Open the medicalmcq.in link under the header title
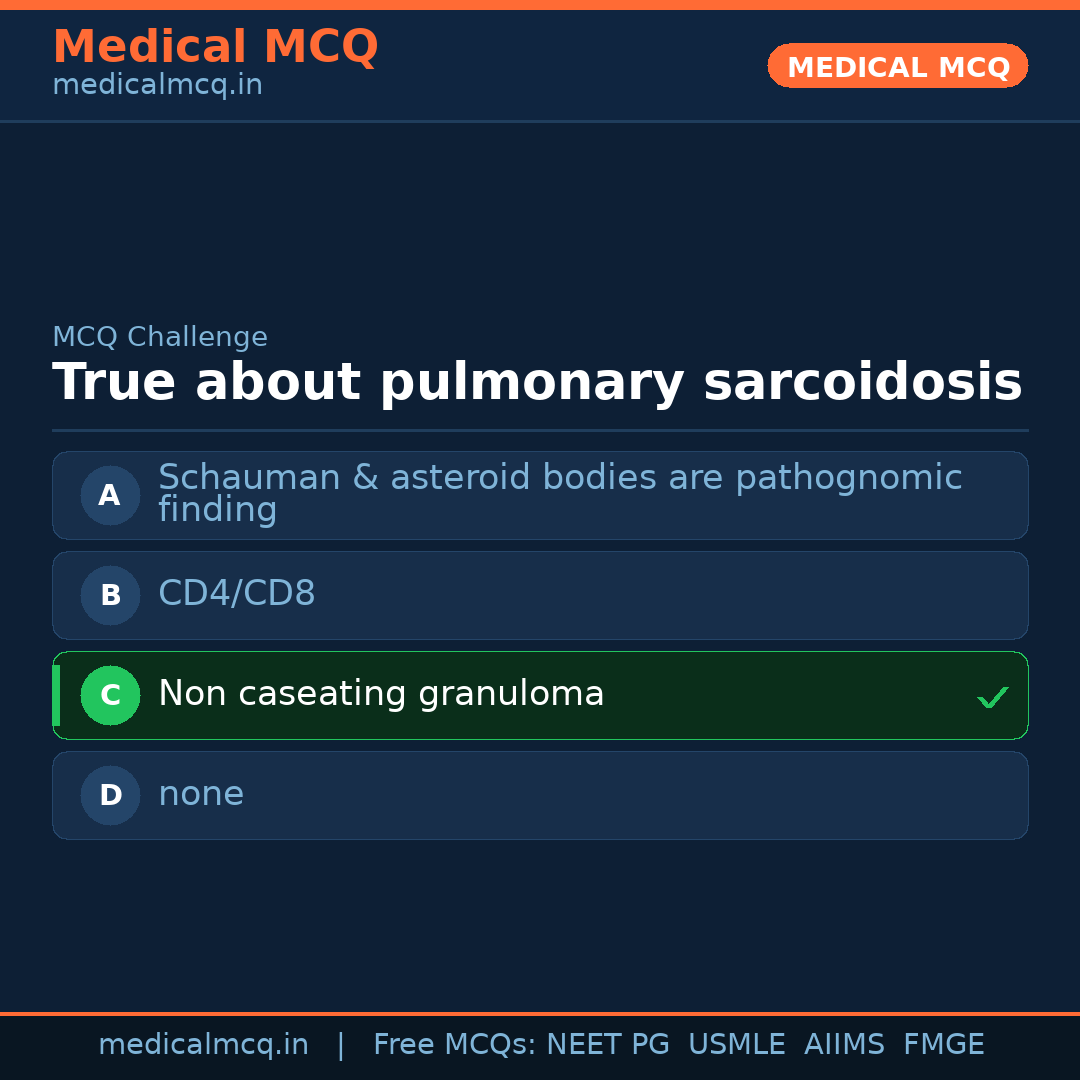 pyautogui.click(x=157, y=85)
